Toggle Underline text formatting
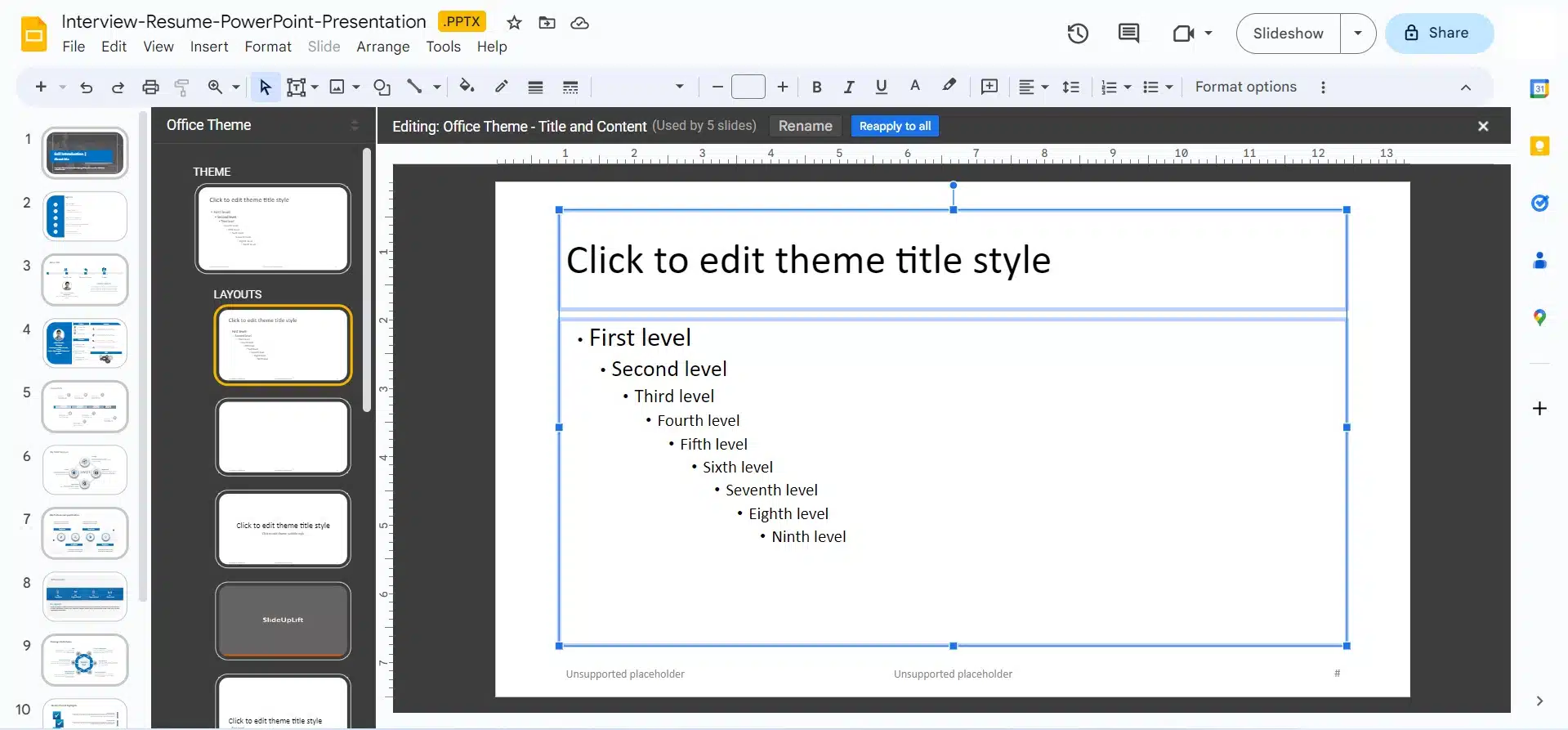The height and width of the screenshot is (730, 1568). tap(881, 87)
